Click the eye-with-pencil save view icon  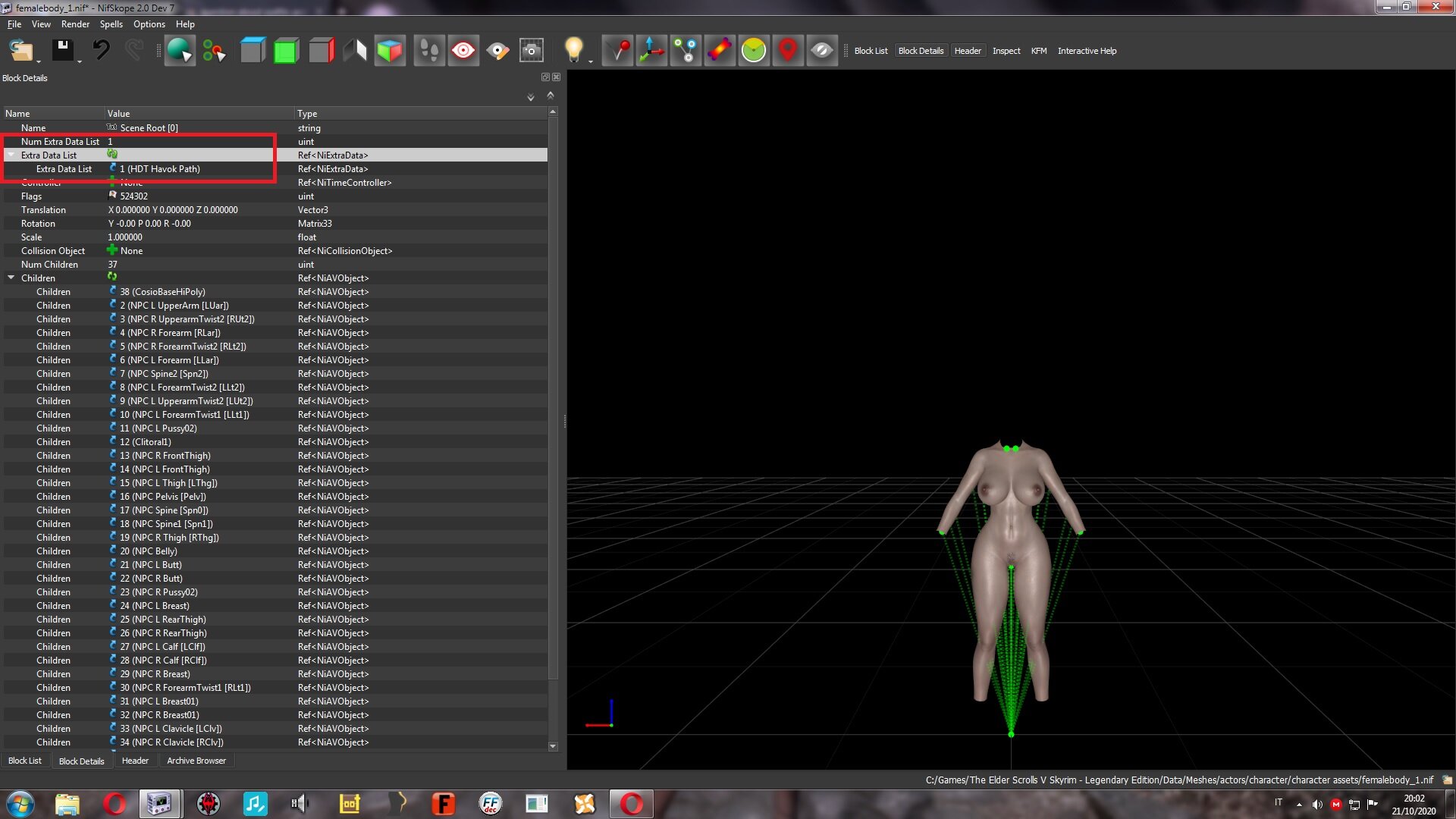497,51
